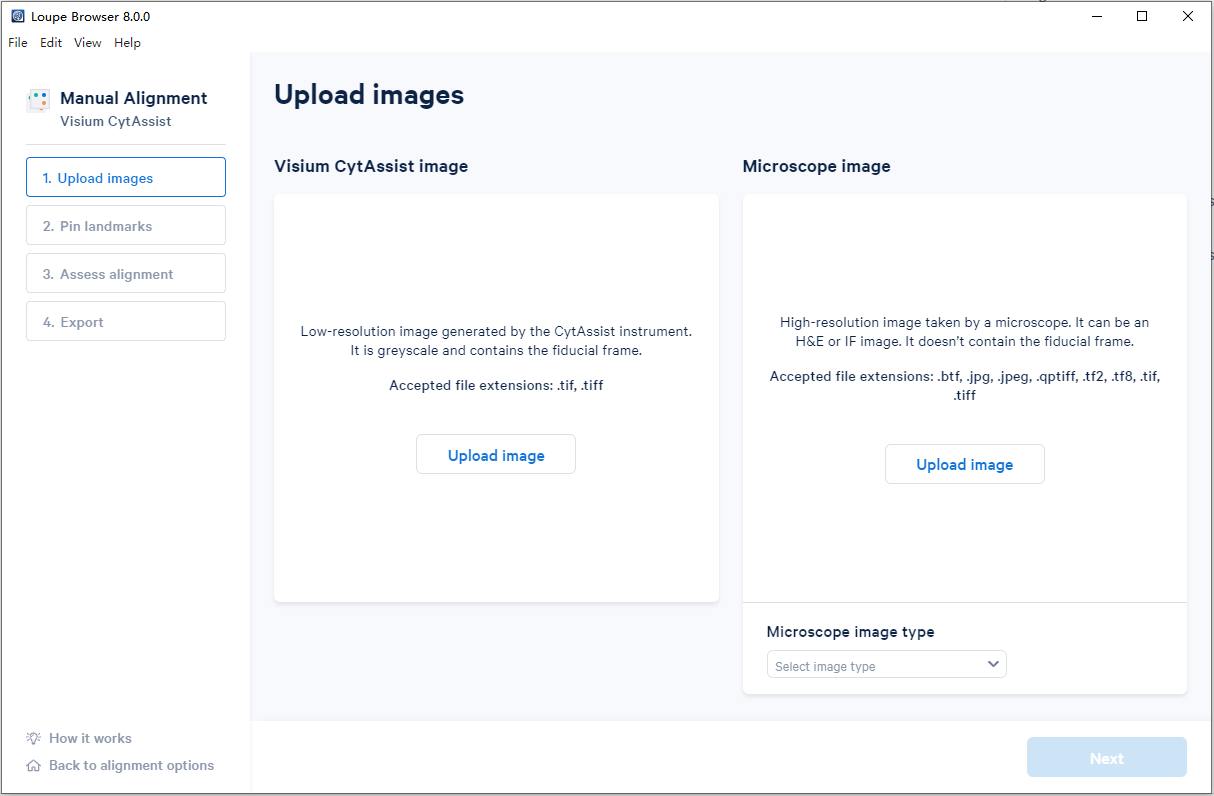Open the How it works link
This screenshot has height=796, width=1214.
(x=90, y=738)
